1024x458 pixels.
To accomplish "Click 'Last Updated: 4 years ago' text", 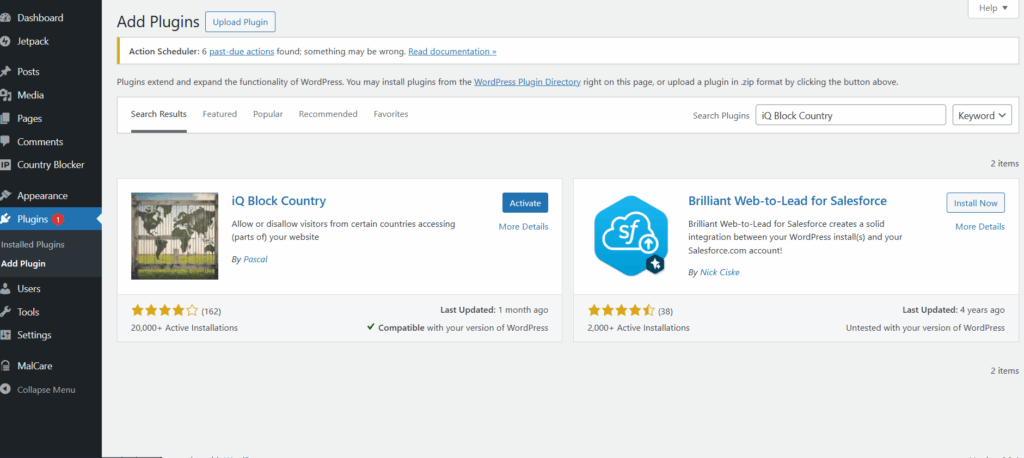I will click(x=953, y=310).
